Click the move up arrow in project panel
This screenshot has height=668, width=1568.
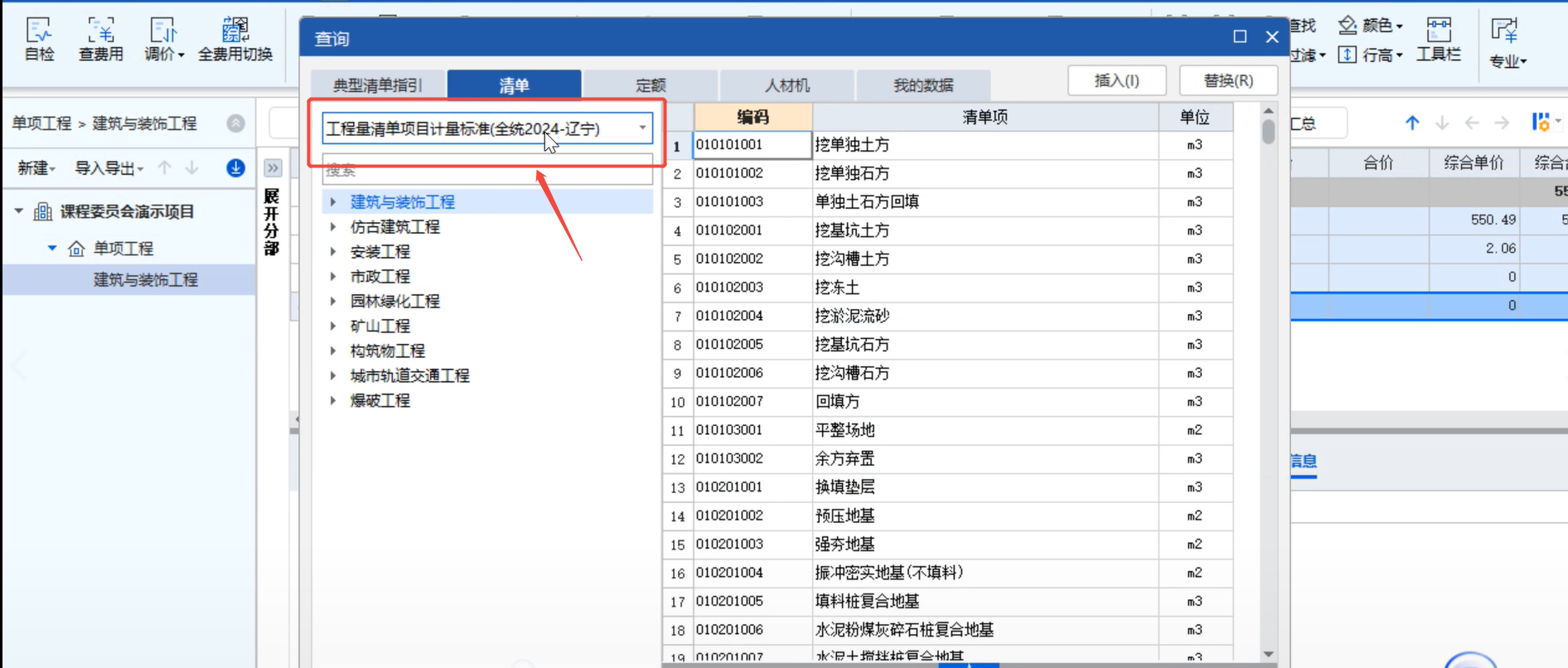click(165, 168)
